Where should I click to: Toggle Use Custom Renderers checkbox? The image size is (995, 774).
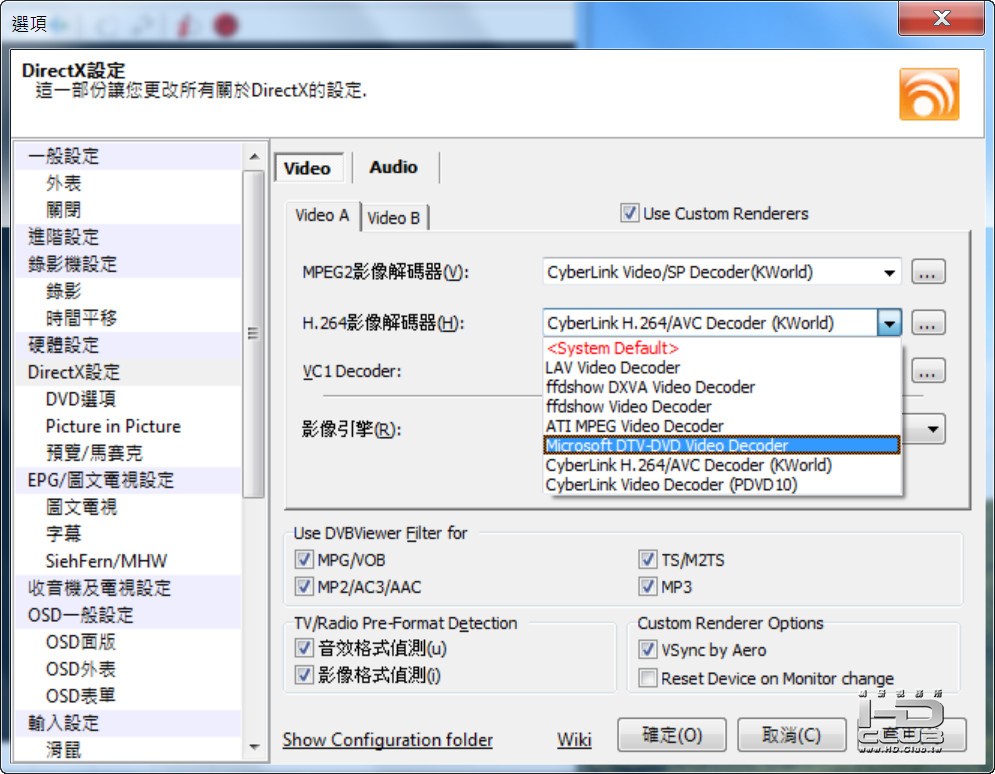pos(629,213)
